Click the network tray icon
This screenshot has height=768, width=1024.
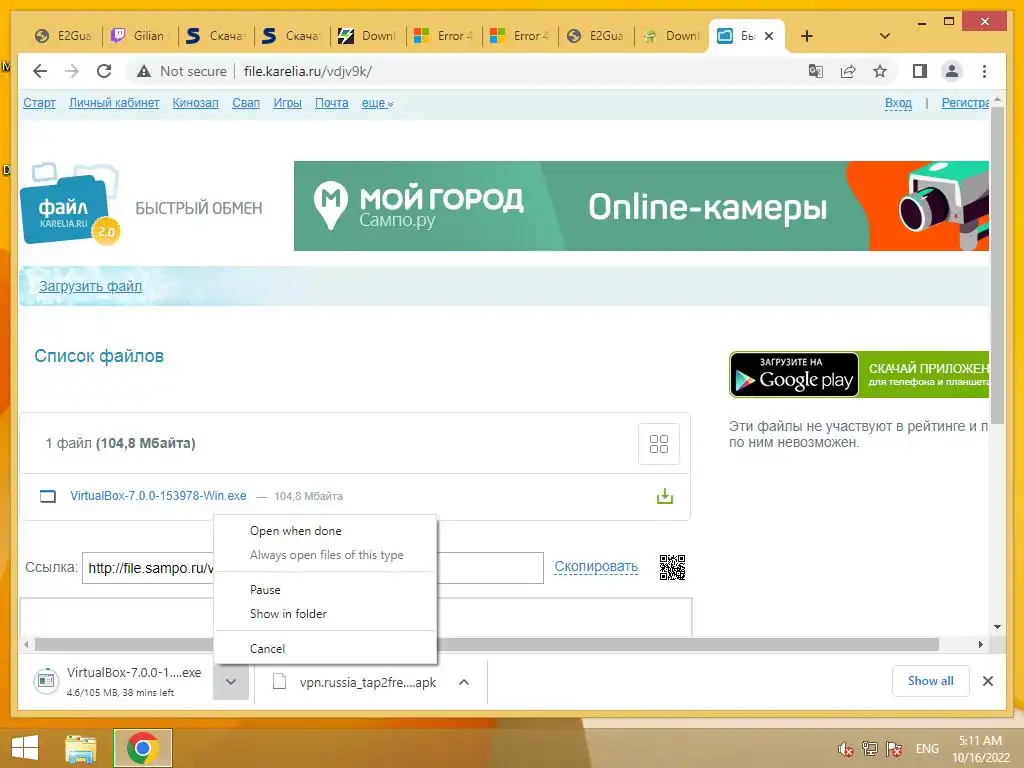click(869, 749)
